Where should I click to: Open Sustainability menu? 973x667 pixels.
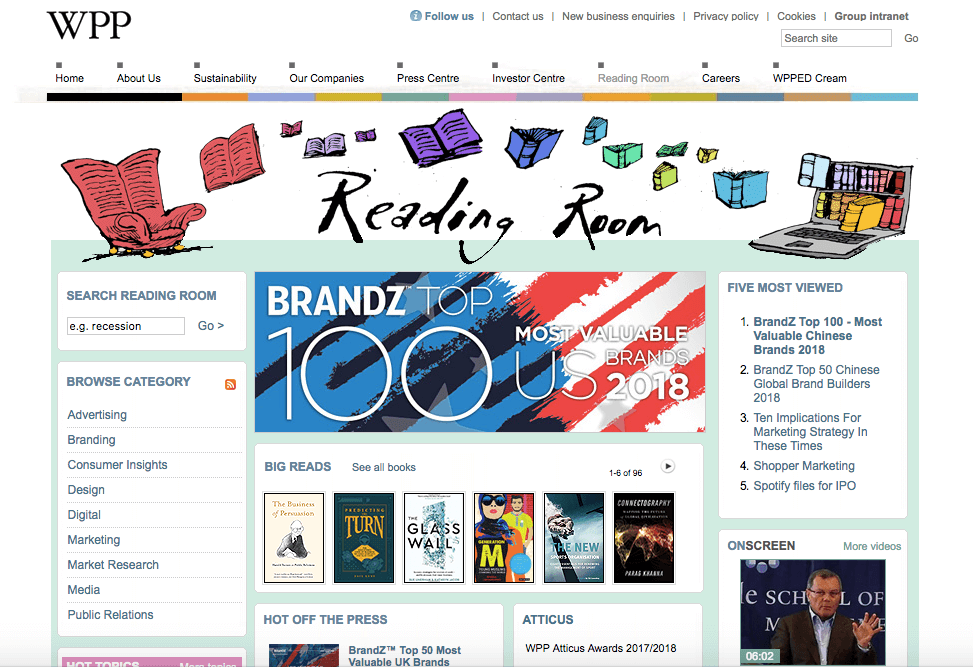(225, 78)
